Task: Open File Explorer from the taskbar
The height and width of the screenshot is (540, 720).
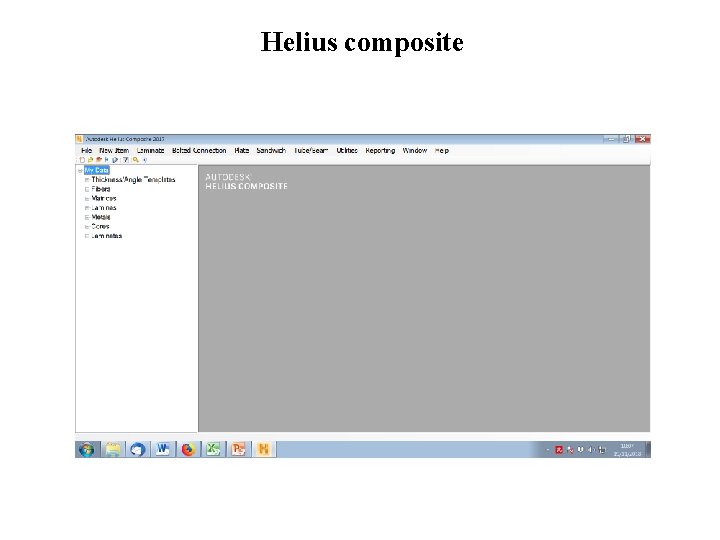Action: tap(113, 450)
